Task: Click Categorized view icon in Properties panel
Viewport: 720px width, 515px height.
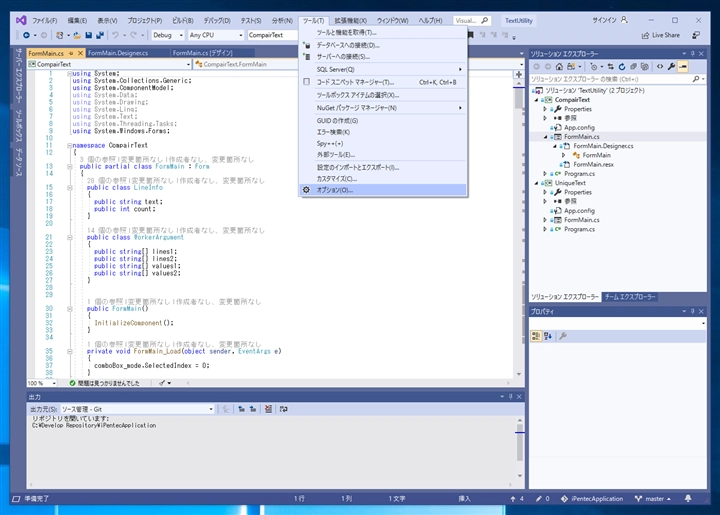Action: coord(536,336)
